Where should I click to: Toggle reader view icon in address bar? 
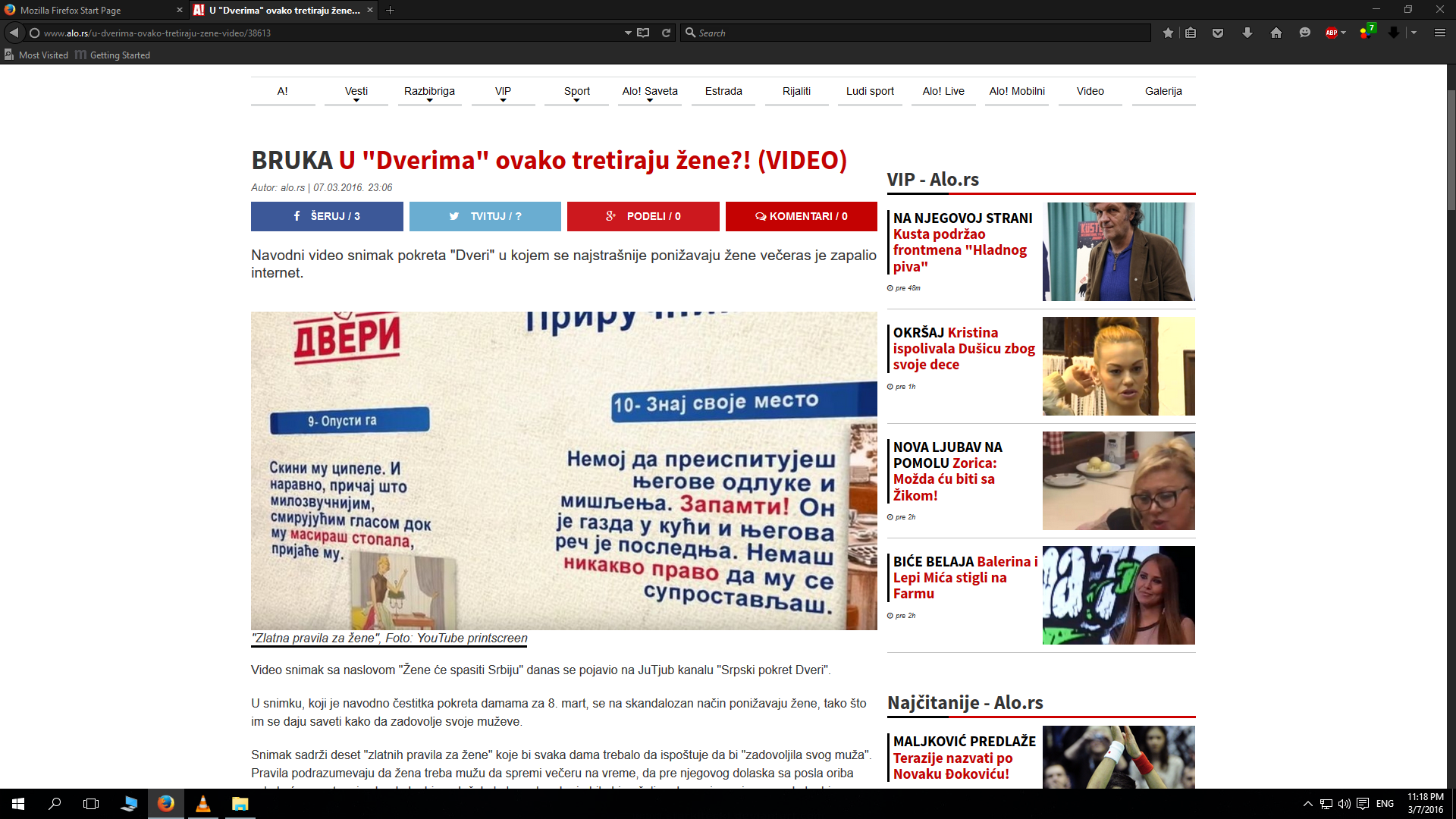coord(643,33)
